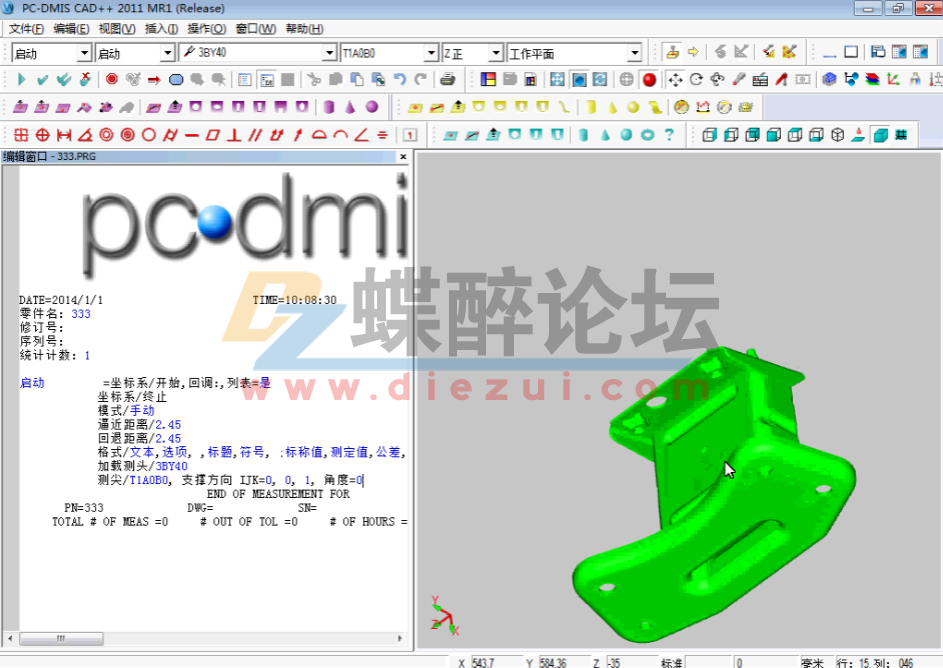Click the blue 手动 mode command in edit window
This screenshot has height=668, width=943.
pos(140,410)
